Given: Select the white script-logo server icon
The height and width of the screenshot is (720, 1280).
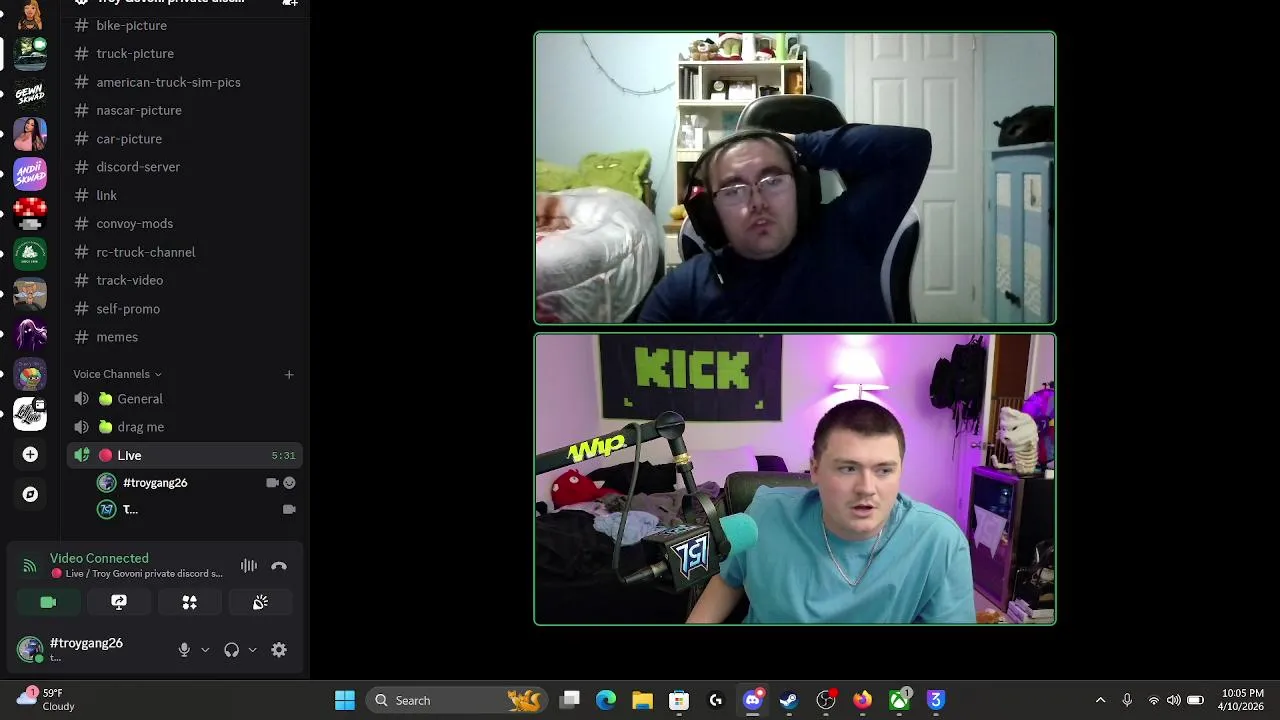Looking at the screenshot, I should click(x=30, y=413).
